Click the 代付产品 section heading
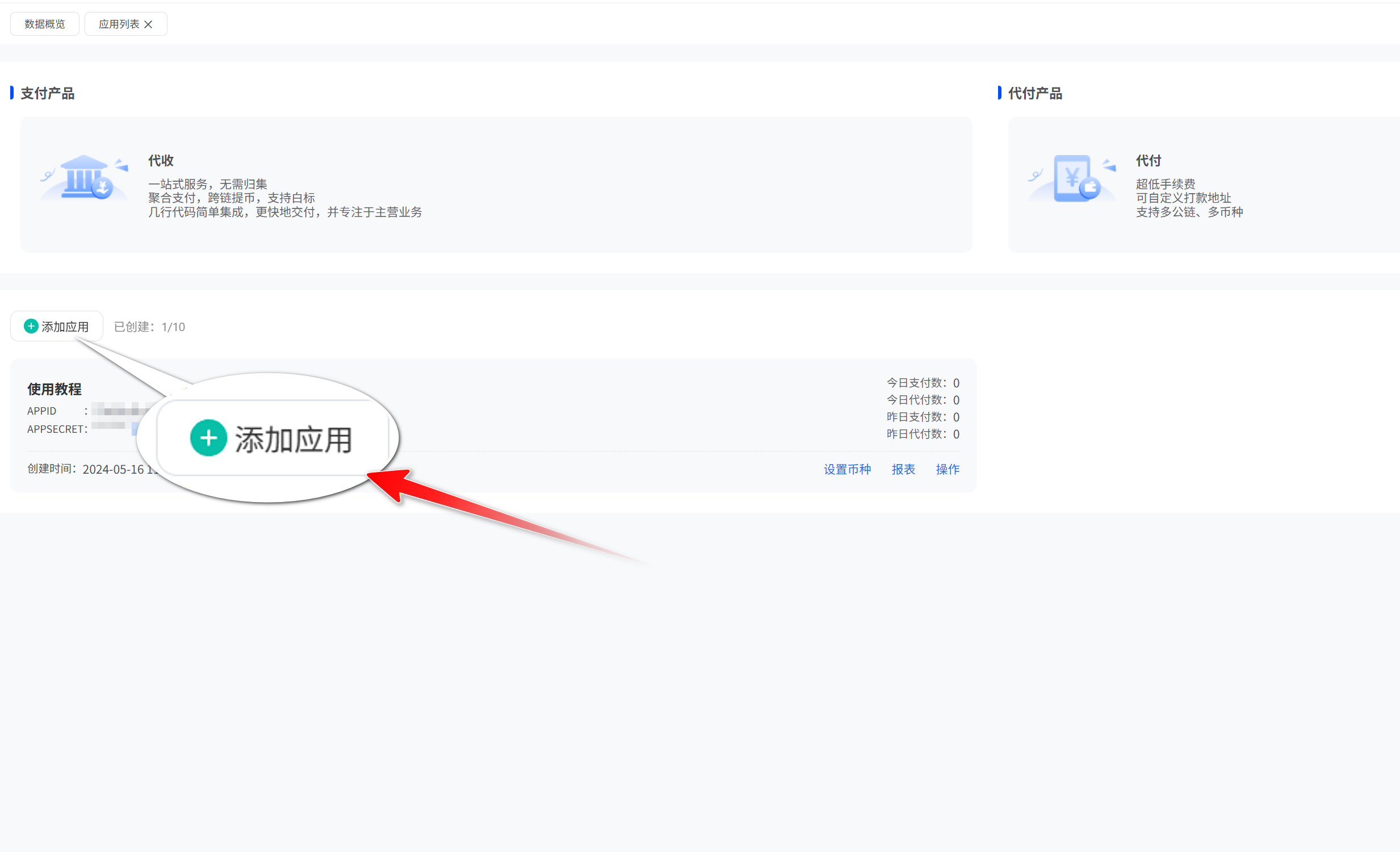The width and height of the screenshot is (1400, 852). tap(1034, 93)
